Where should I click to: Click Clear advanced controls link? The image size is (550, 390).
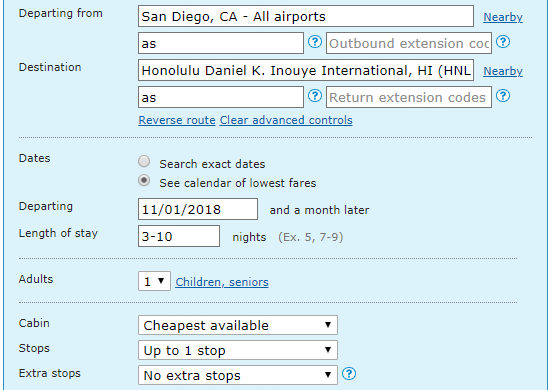click(x=286, y=120)
